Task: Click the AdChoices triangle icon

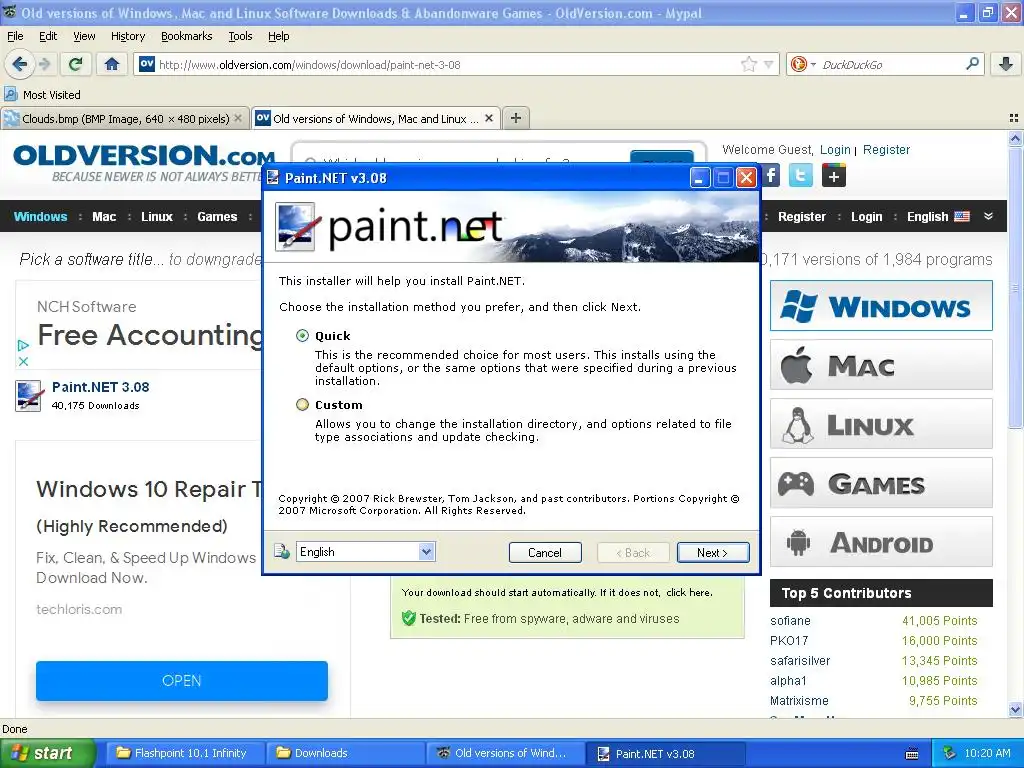Action: 24,345
